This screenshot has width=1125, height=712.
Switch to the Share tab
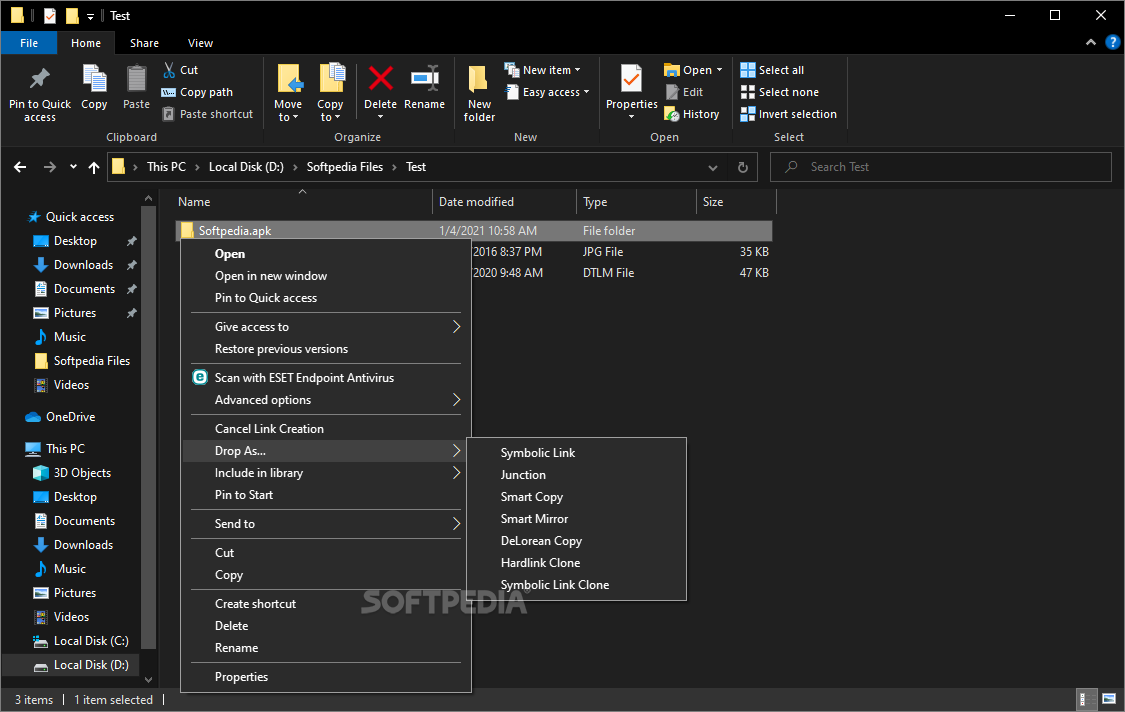pos(144,43)
